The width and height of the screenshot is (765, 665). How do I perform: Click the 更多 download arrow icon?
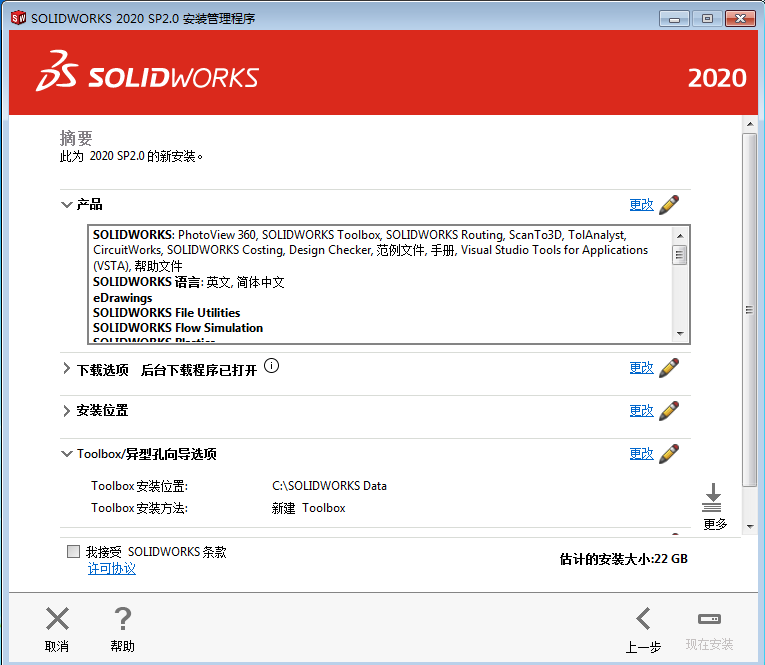713,498
